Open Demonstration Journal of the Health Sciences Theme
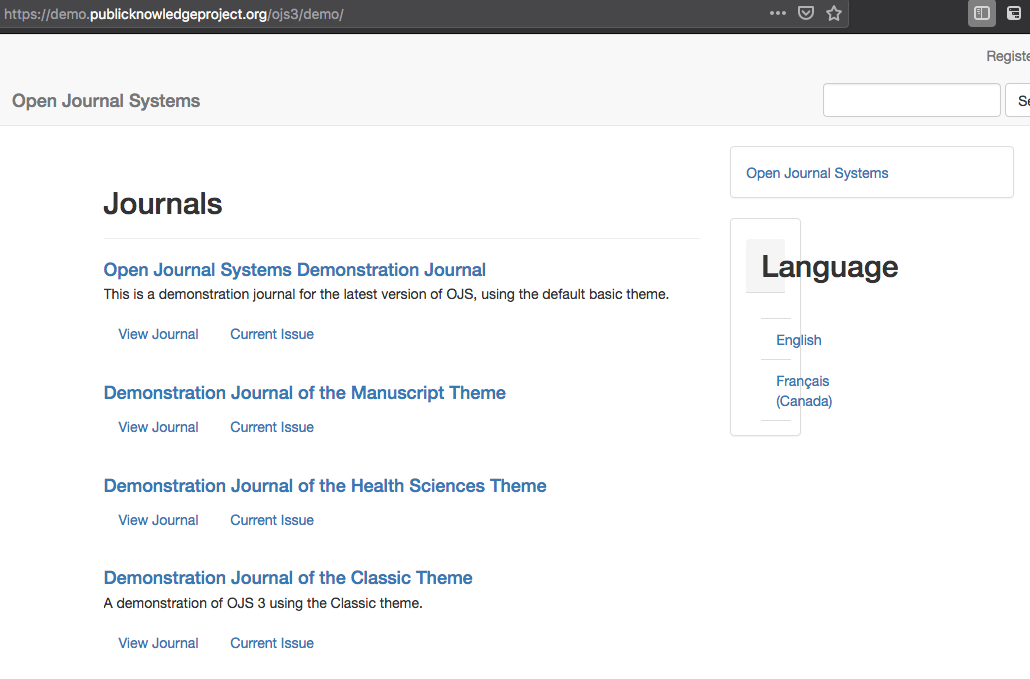The width and height of the screenshot is (1030, 679). click(324, 485)
